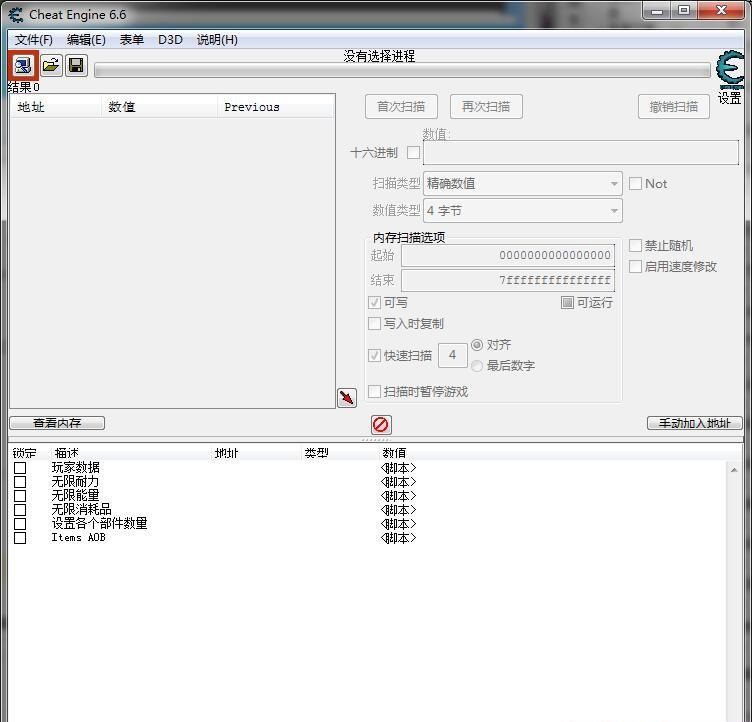Toggle 写入时复制 checkbox

[374, 323]
